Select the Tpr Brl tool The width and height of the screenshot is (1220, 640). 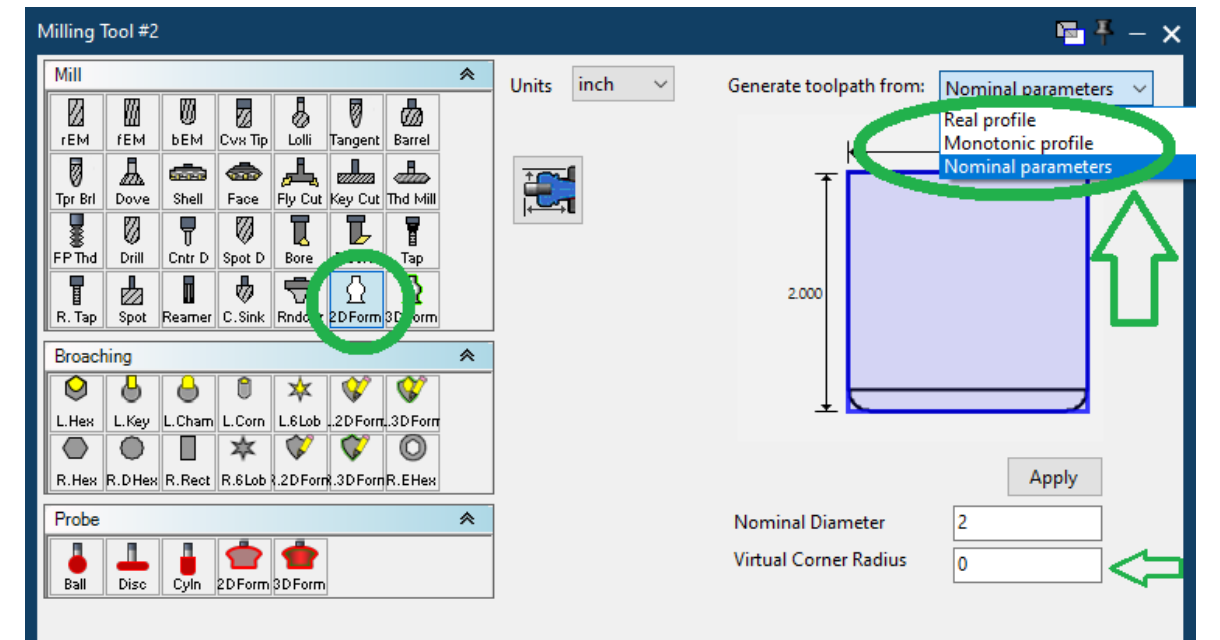75,181
